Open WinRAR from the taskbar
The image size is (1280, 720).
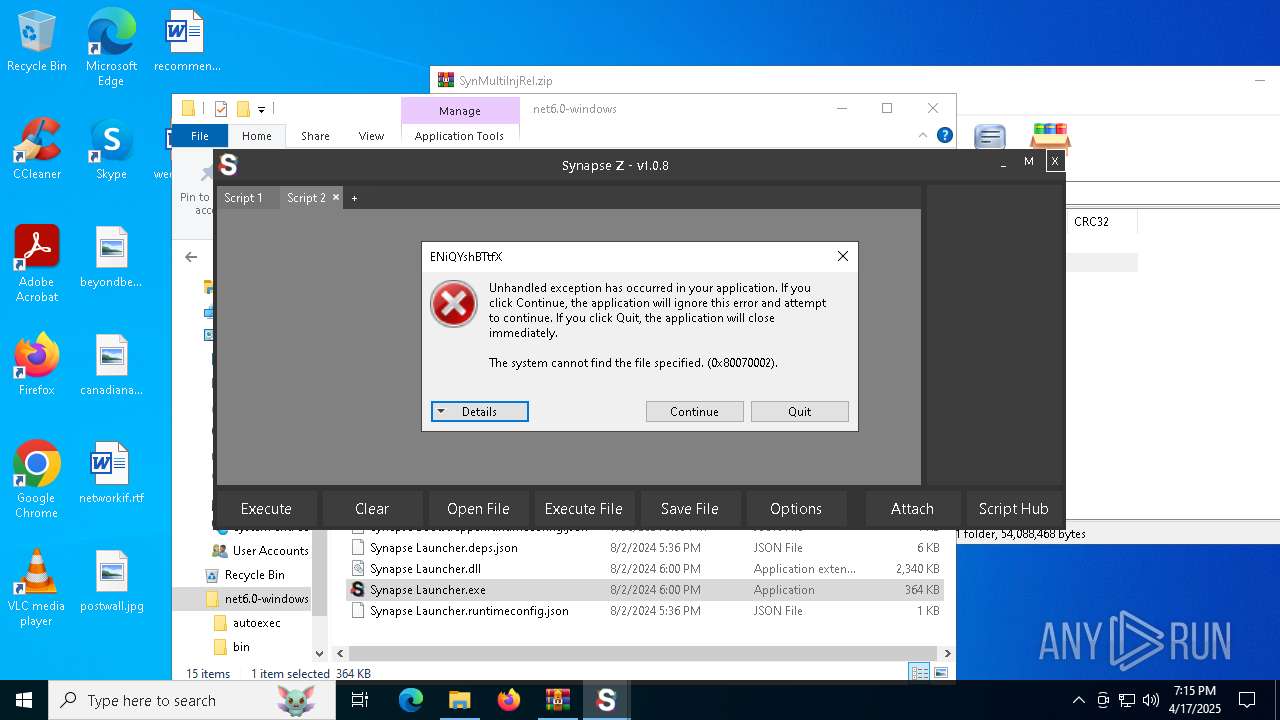tap(557, 700)
